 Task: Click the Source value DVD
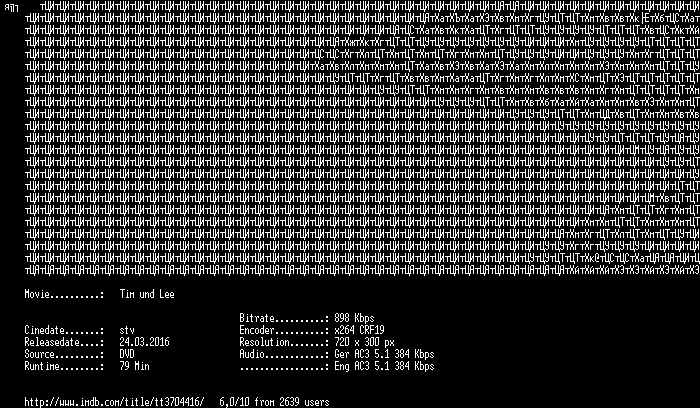click(127, 354)
